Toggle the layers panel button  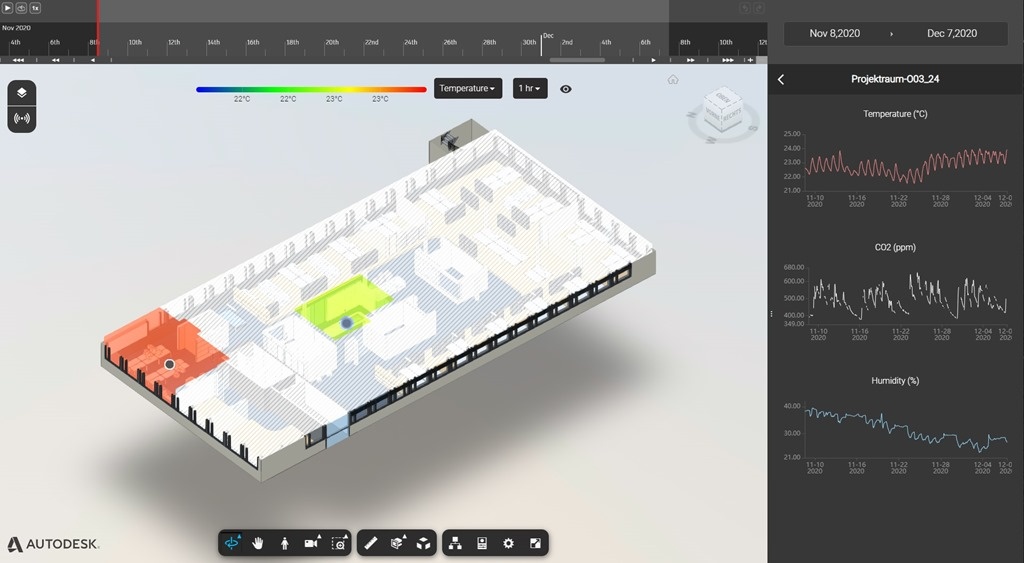click(22, 93)
